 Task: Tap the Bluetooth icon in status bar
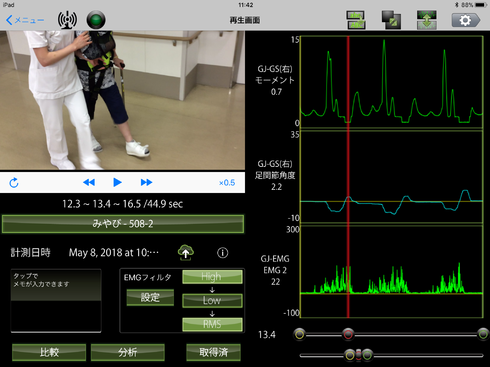(457, 5)
